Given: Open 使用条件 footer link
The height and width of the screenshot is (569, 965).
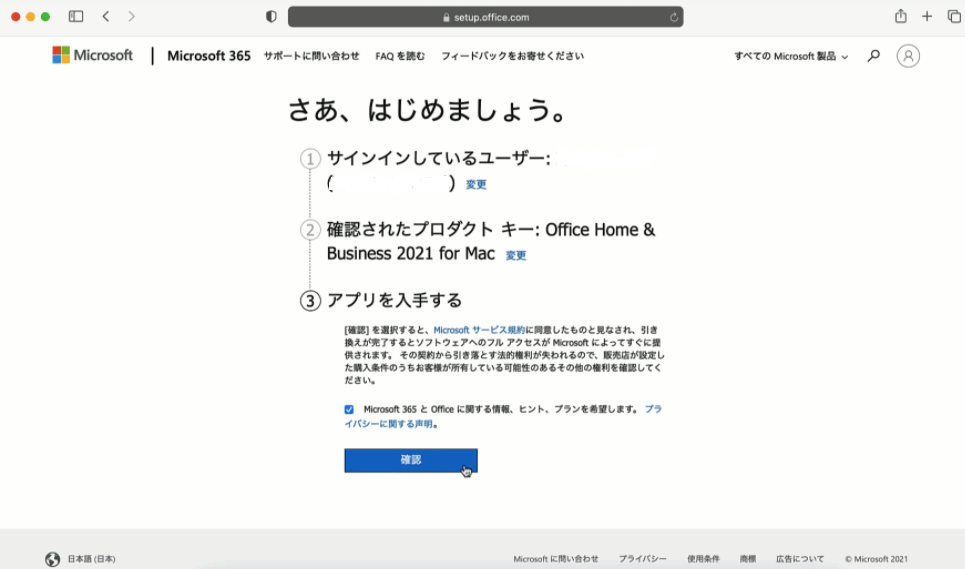Looking at the screenshot, I should 703,559.
